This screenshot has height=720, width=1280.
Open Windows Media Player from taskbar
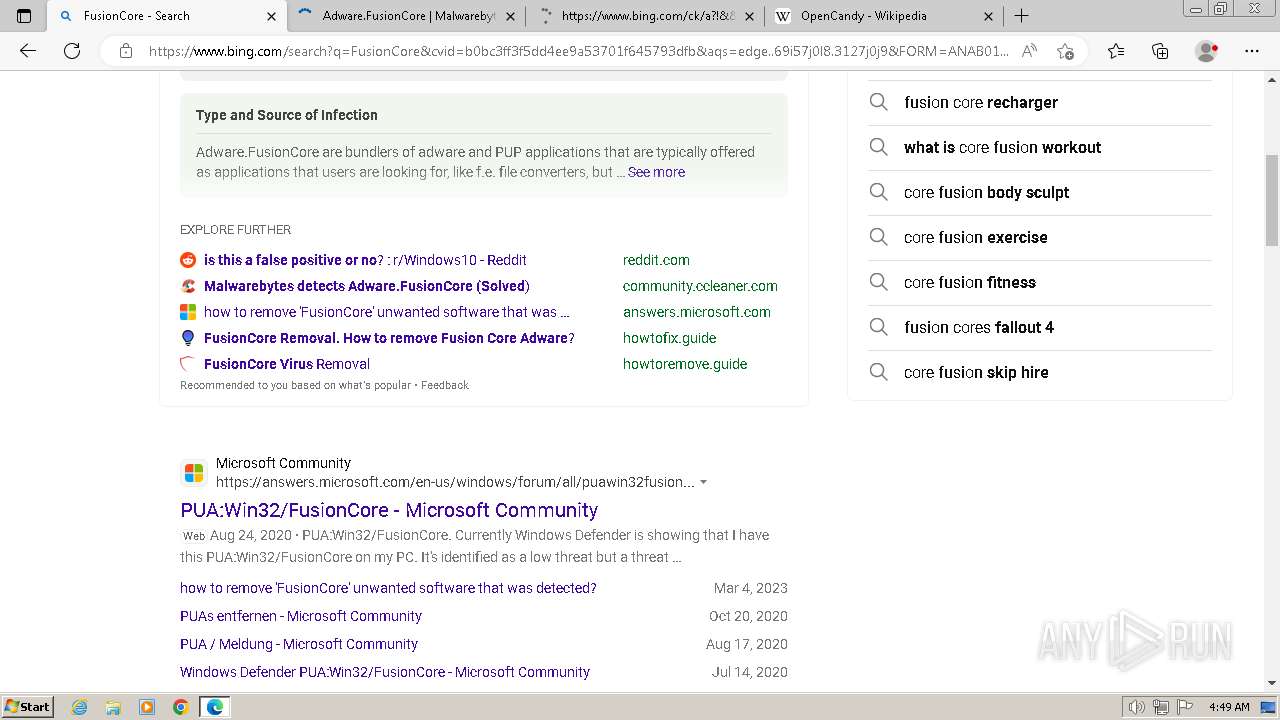pos(147,707)
